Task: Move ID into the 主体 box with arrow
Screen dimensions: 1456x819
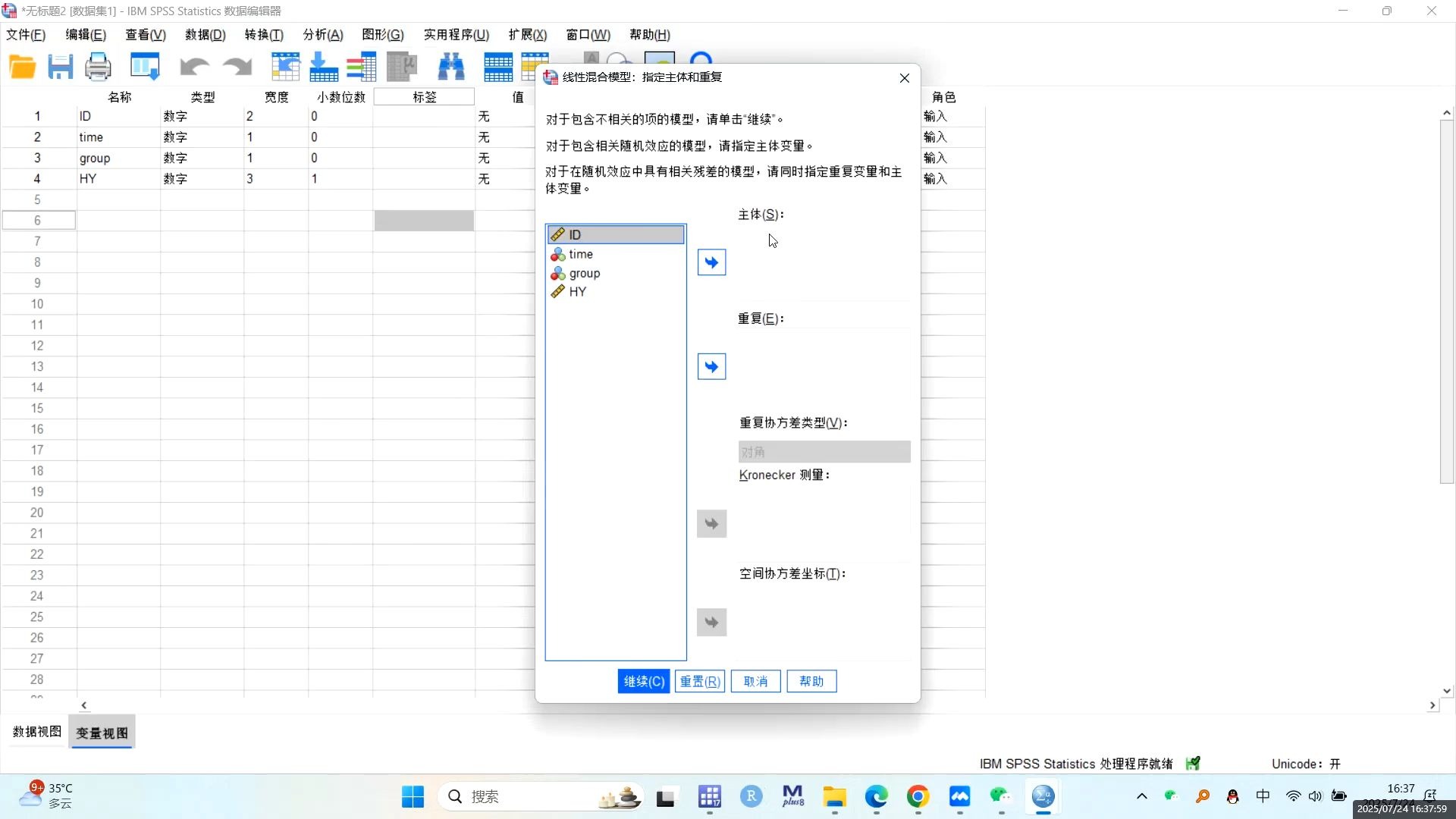Action: pyautogui.click(x=711, y=262)
